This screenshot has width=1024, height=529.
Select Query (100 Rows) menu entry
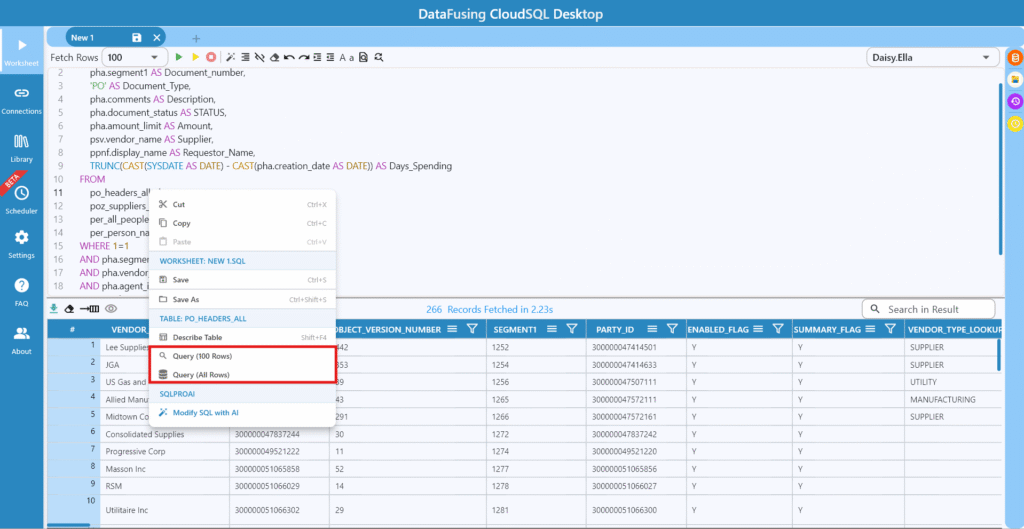[242, 356]
